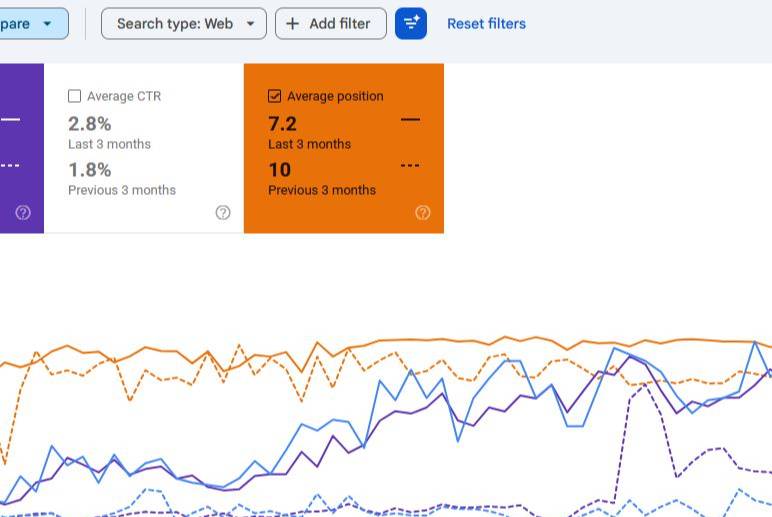This screenshot has width=772, height=517.
Task: Uncheck the Average position checkbox
Action: (274, 96)
